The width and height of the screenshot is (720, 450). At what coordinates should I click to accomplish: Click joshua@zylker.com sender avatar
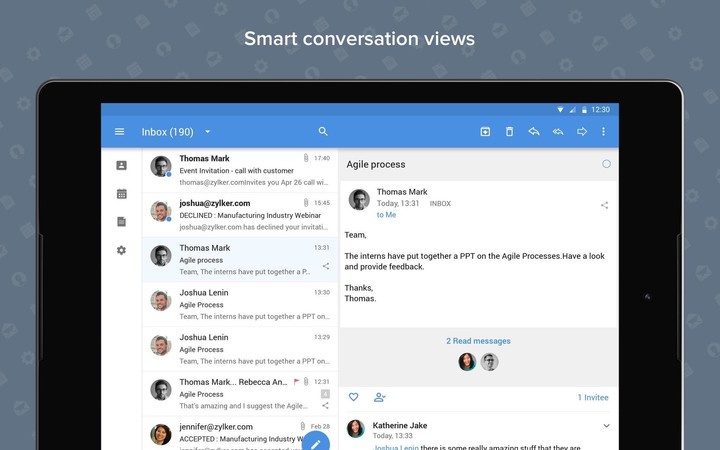click(161, 211)
